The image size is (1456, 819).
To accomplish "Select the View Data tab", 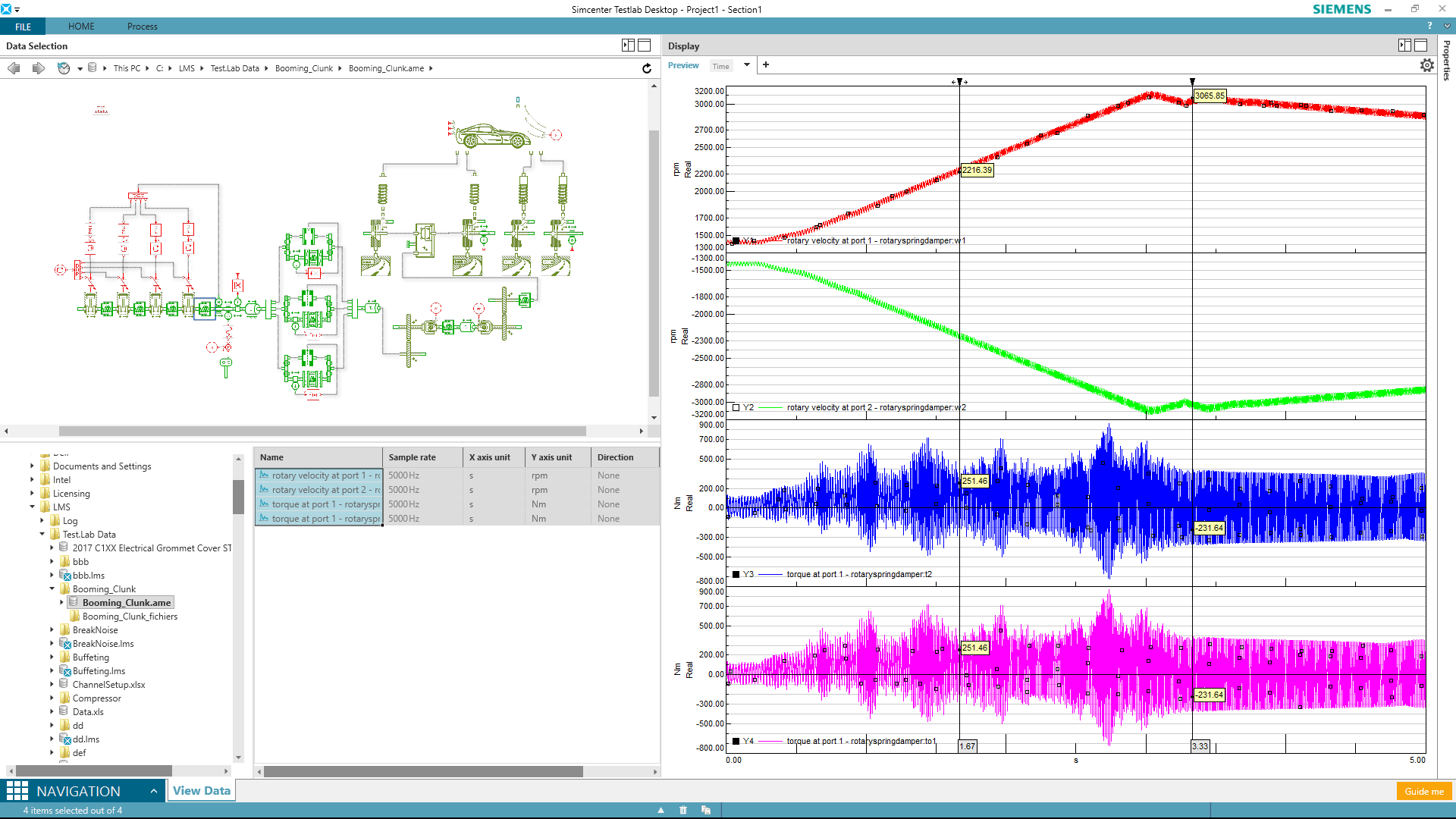I will [202, 791].
